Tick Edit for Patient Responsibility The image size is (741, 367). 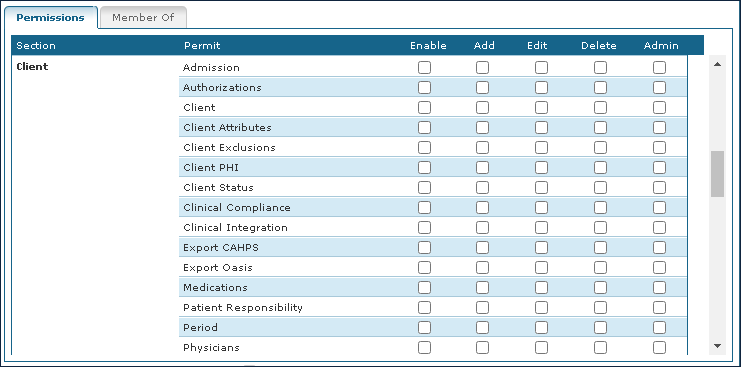tap(541, 307)
